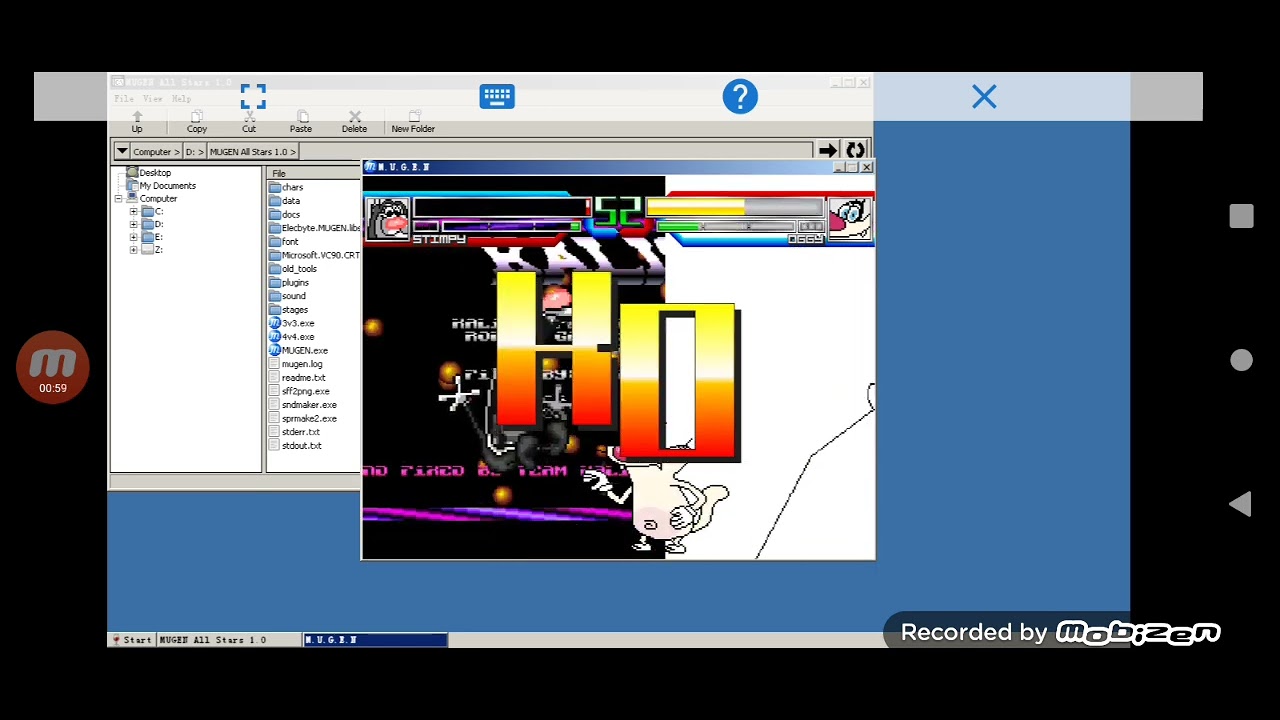
Task: Tap the fullscreen brackets icon in overlay bar
Action: pos(253,97)
